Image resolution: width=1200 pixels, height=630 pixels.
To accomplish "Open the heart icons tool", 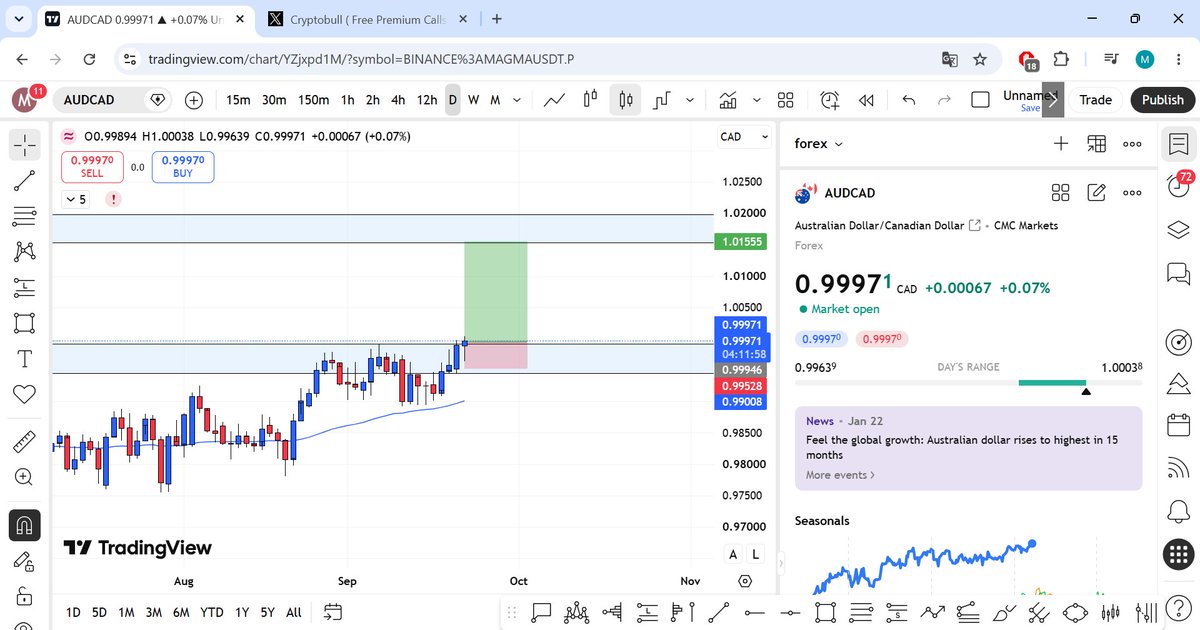I will point(25,394).
